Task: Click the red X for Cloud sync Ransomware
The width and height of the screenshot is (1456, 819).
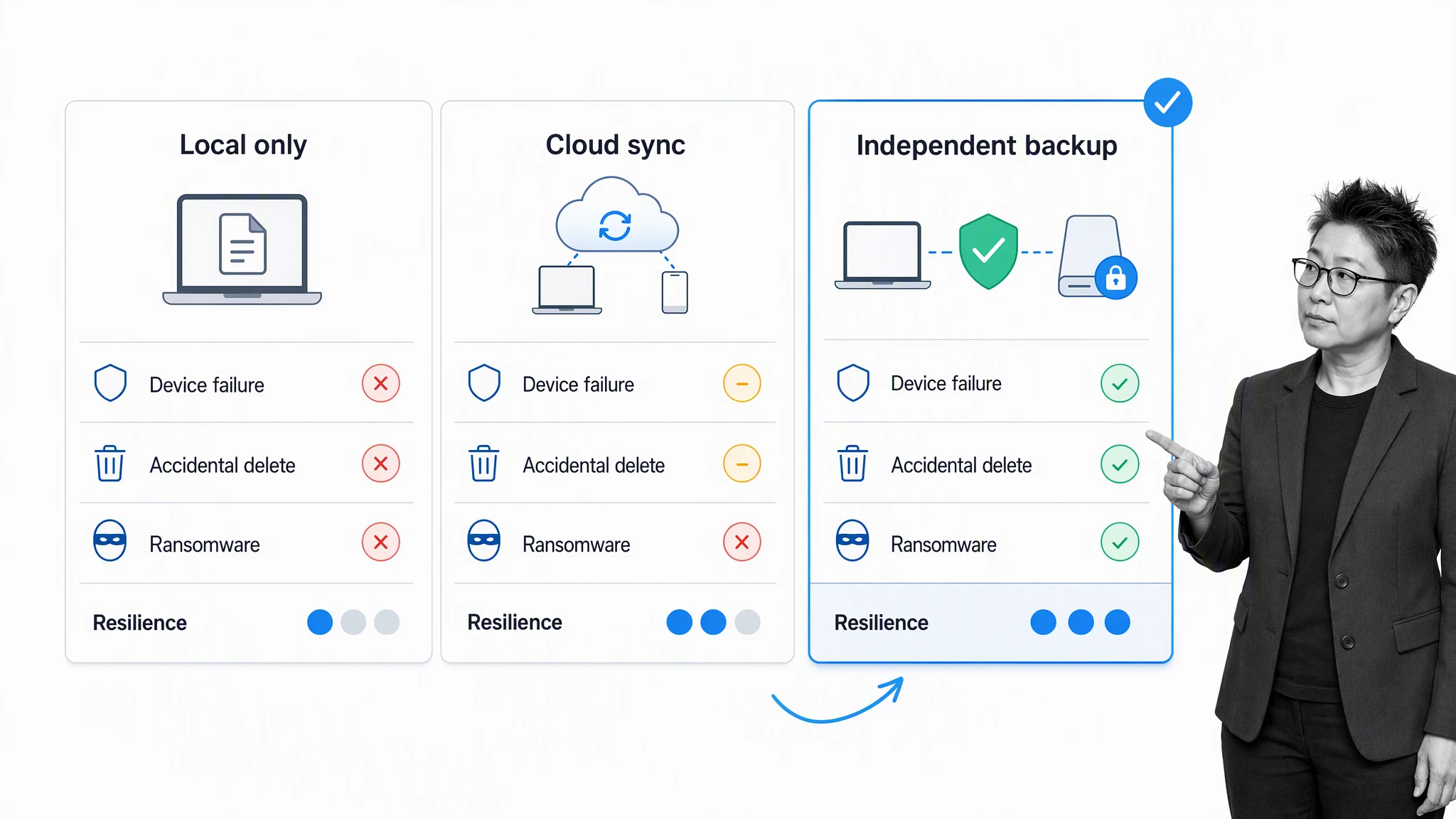Action: click(x=742, y=542)
